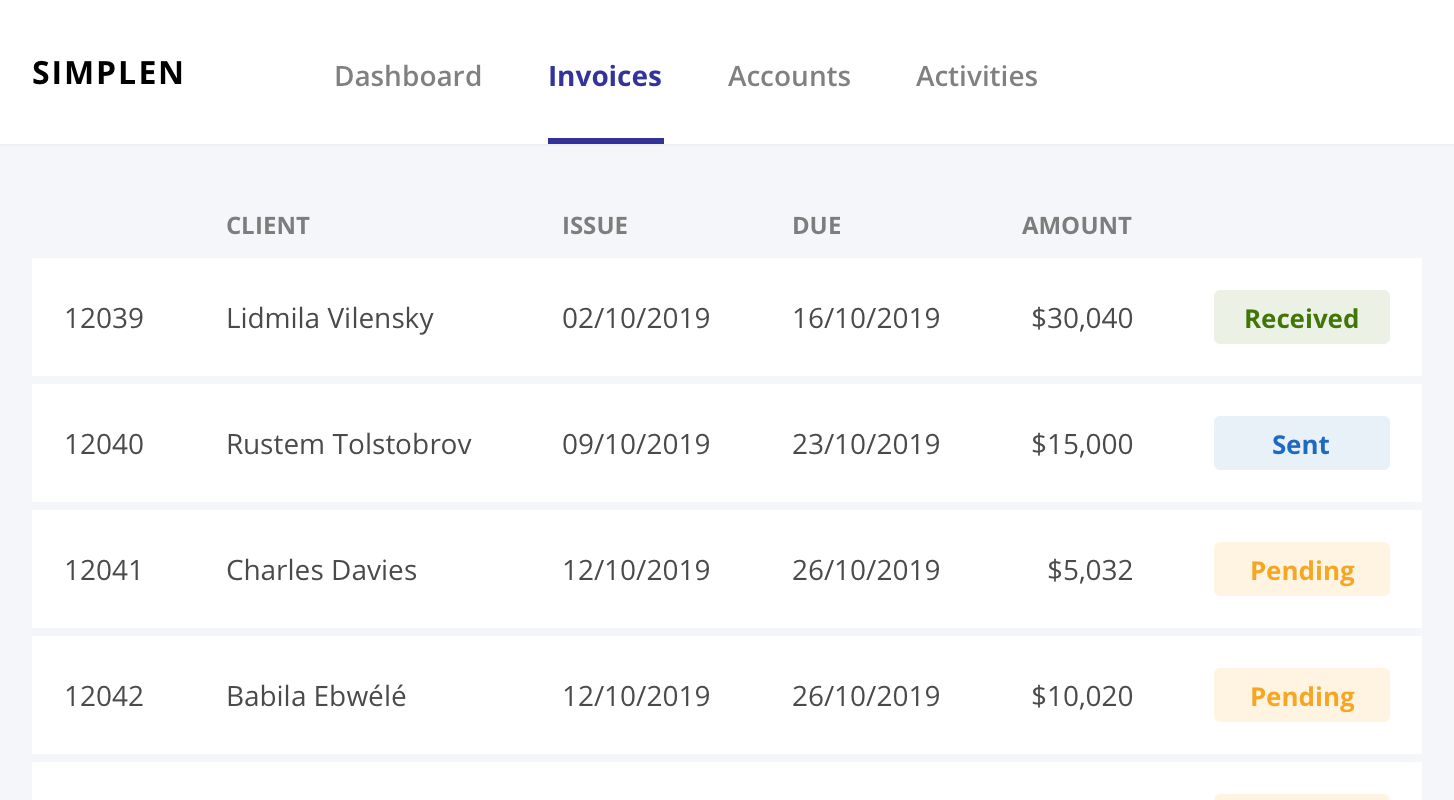
Task: Click the Sent status badge
Action: (x=1301, y=444)
